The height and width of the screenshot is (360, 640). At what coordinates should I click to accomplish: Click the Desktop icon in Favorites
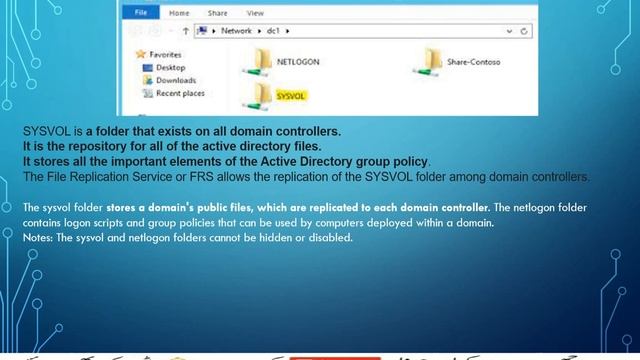147,68
